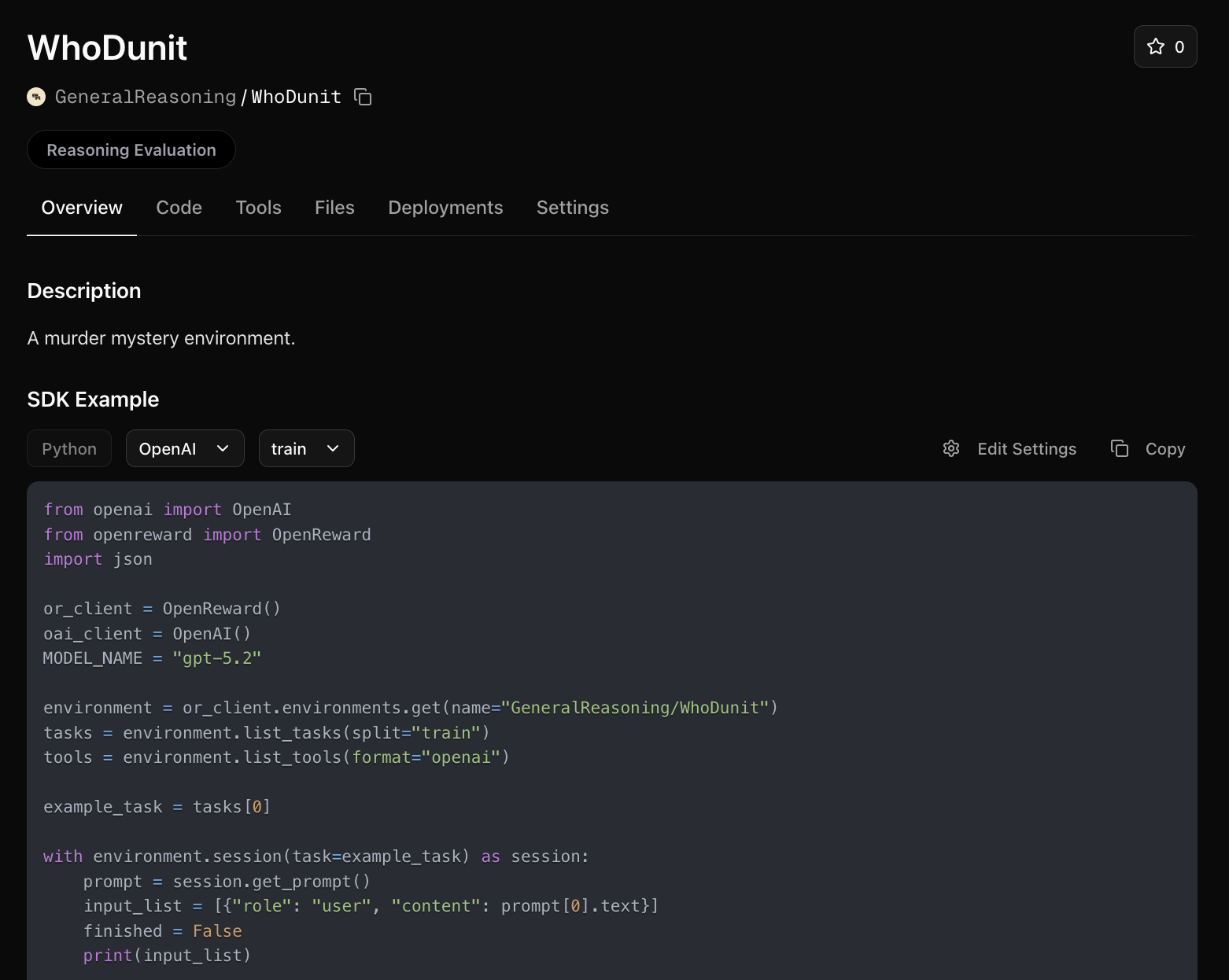Click the list_tasks(split="train") code line
The height and width of the screenshot is (980, 1229).
(267, 733)
